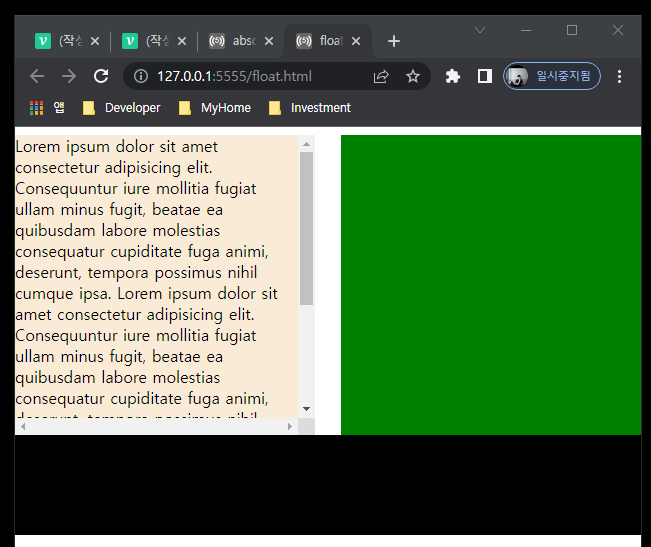Screen dimensions: 651x547
Task: Close the second (작성 tab
Action: [182, 41]
